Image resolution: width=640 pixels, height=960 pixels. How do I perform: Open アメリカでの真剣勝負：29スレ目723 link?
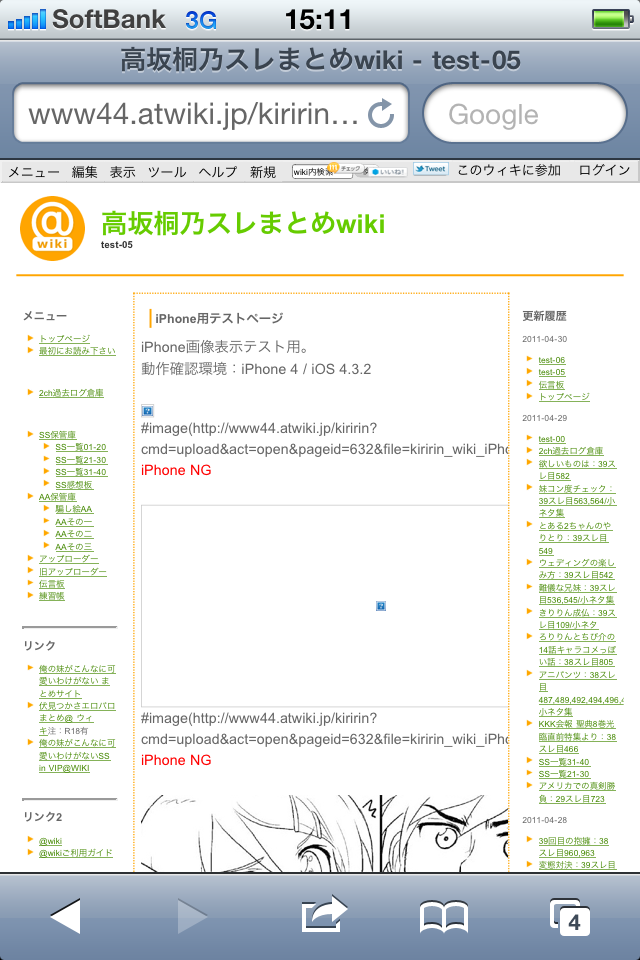pos(577,792)
